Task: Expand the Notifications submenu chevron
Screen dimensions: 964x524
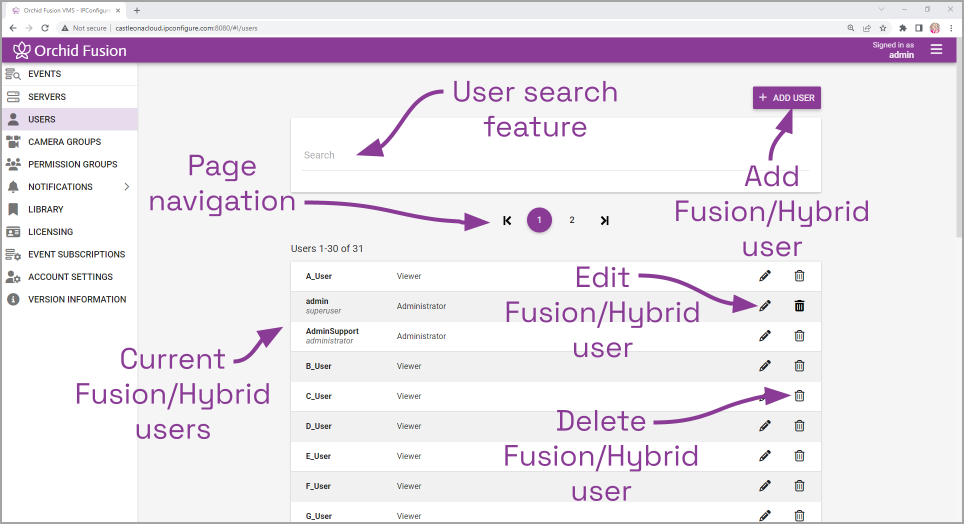Action: click(127, 186)
